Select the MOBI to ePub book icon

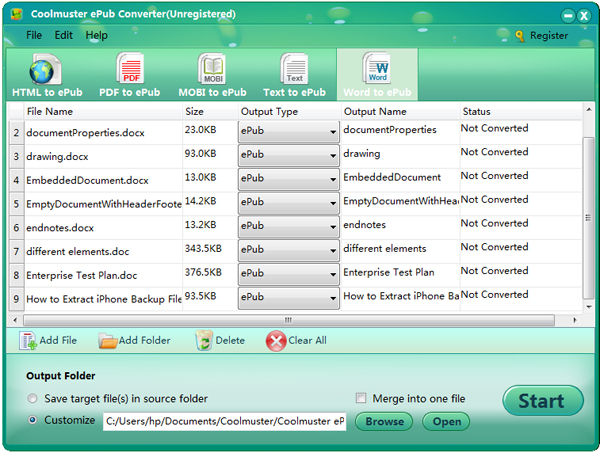point(212,69)
